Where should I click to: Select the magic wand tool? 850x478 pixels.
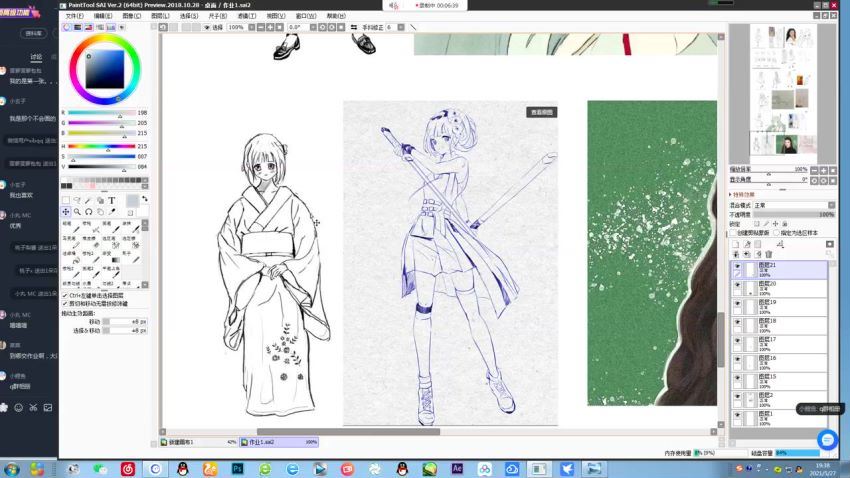(88, 201)
